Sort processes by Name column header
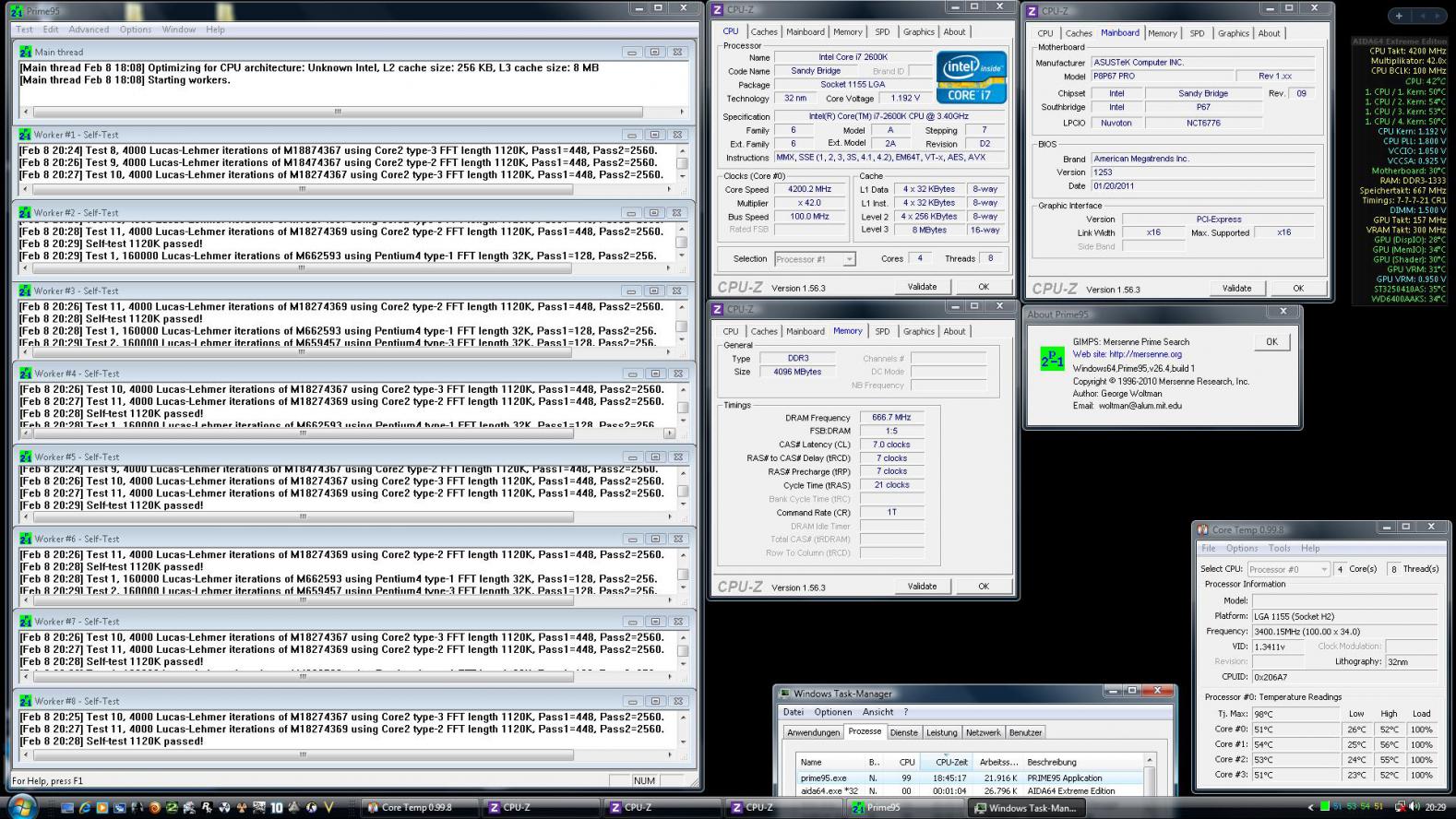This screenshot has height=819, width=1456. [830, 762]
